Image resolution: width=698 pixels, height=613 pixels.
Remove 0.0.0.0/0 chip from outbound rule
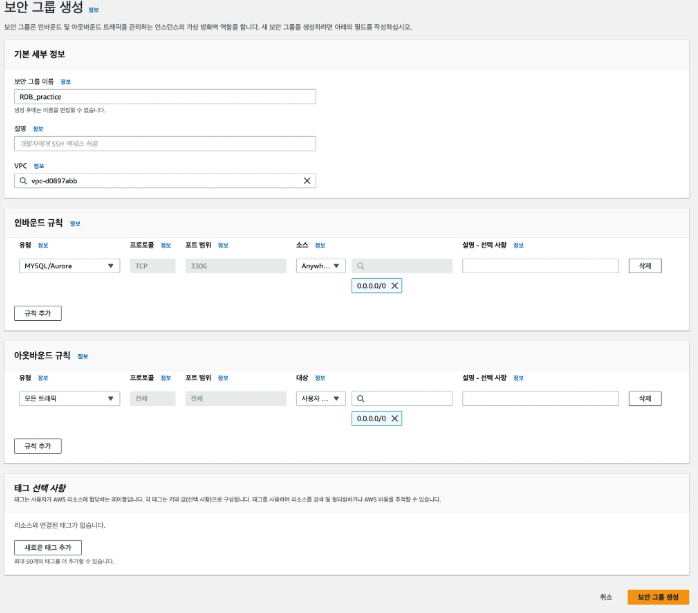pos(394,418)
